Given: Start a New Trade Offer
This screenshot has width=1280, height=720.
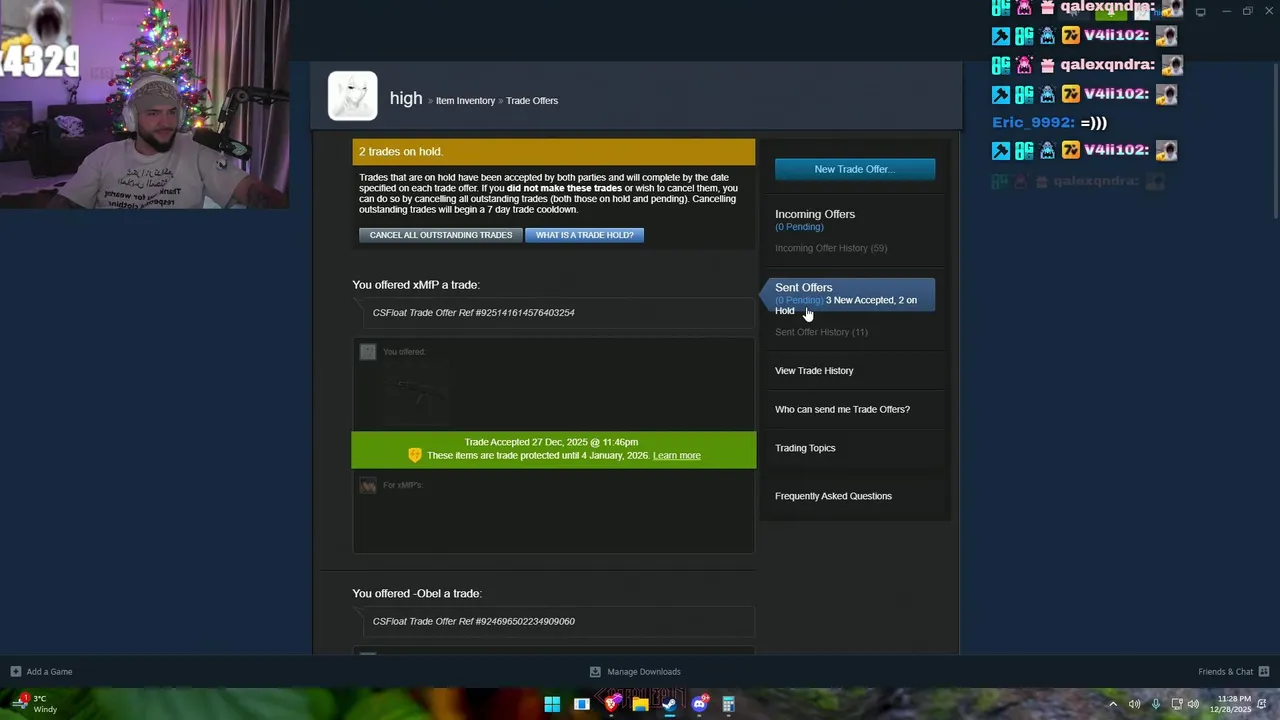Looking at the screenshot, I should [855, 169].
